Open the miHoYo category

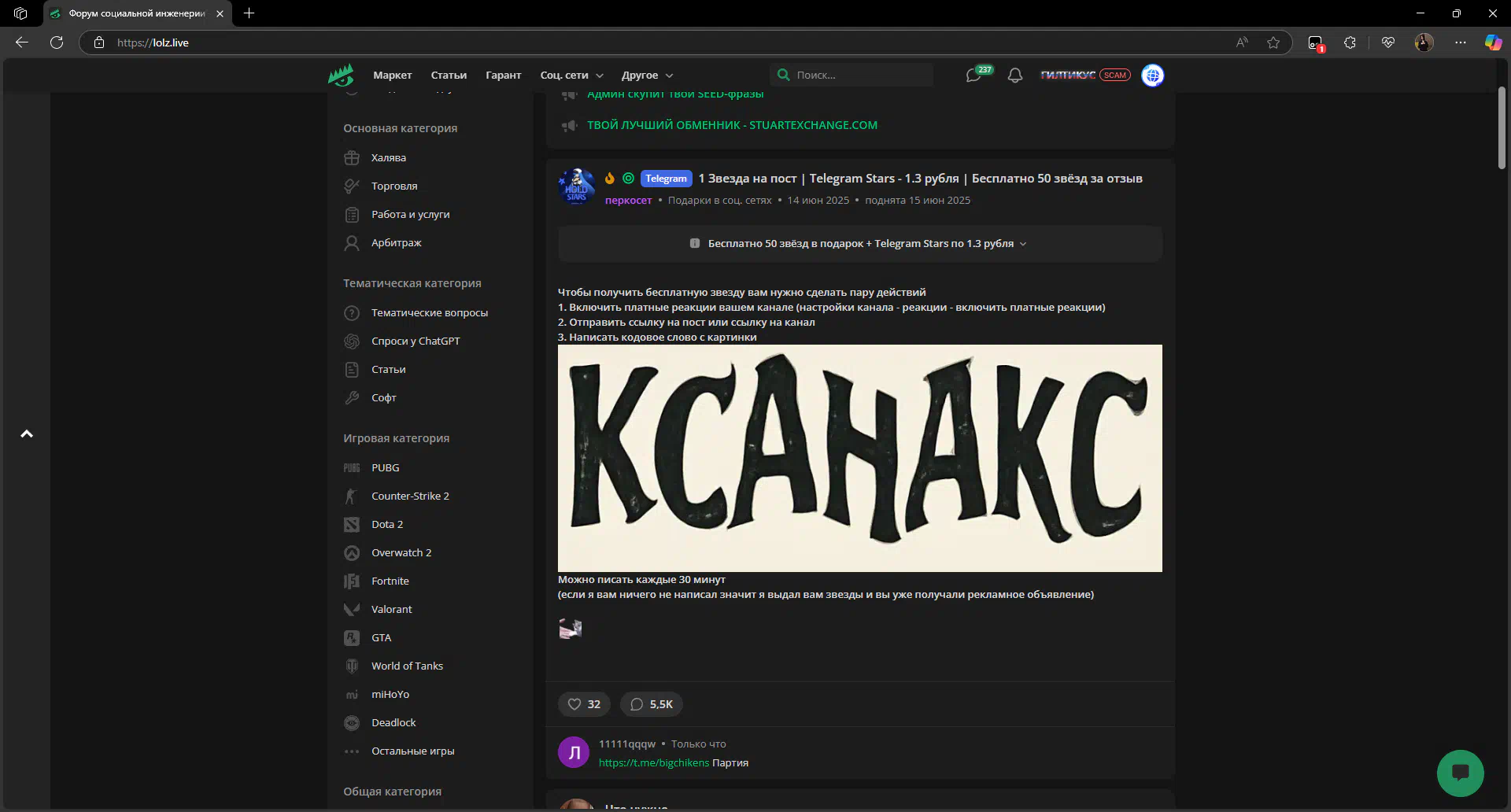[390, 694]
